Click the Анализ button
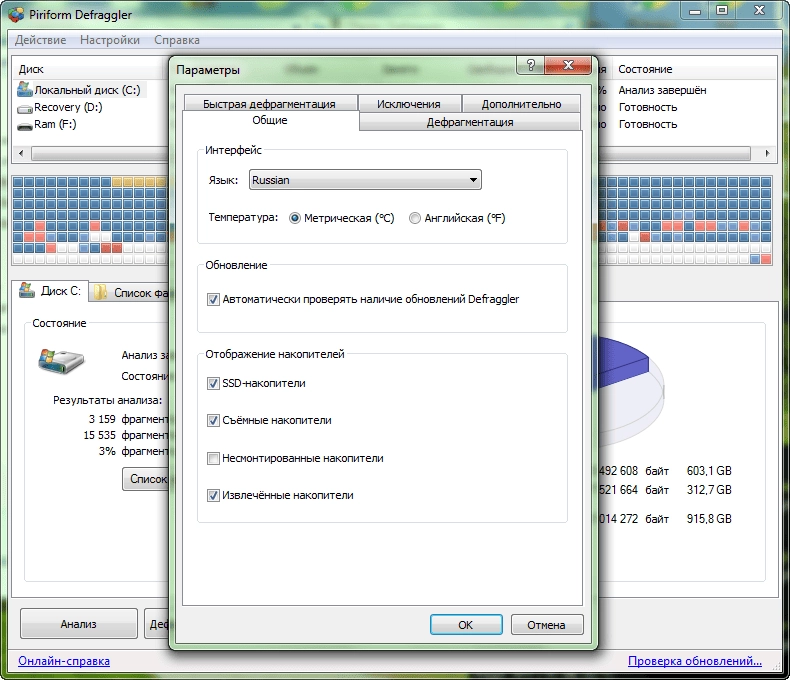 point(79,624)
